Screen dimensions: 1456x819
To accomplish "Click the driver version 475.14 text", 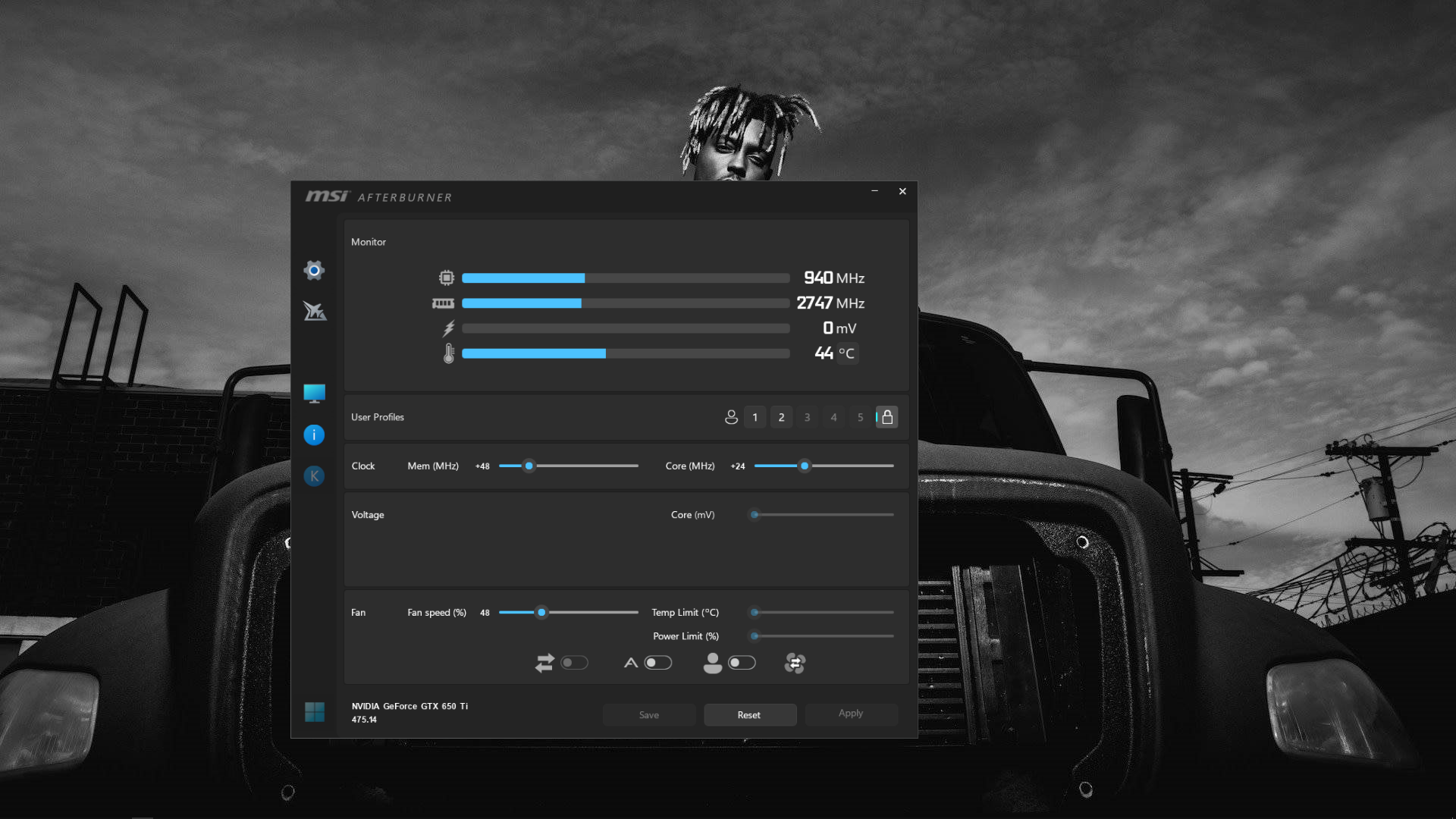I will coord(364,720).
